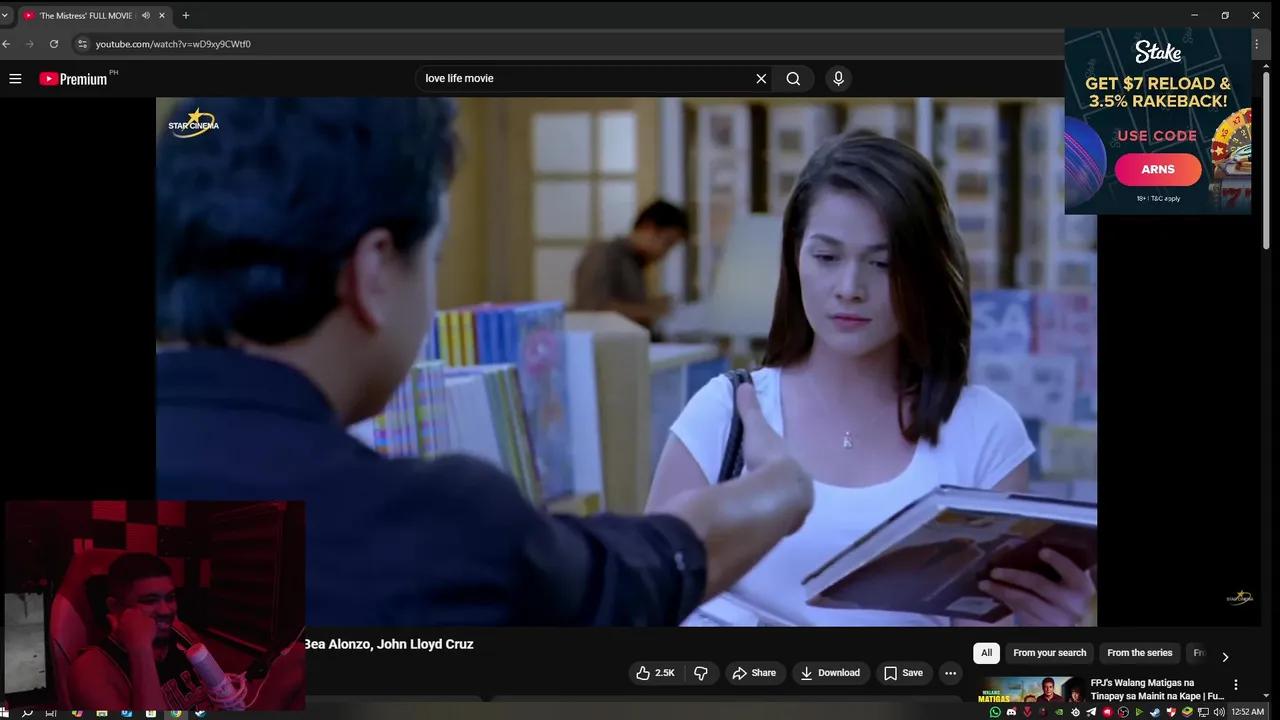View site information icon
The image size is (1280, 720).
tap(83, 44)
